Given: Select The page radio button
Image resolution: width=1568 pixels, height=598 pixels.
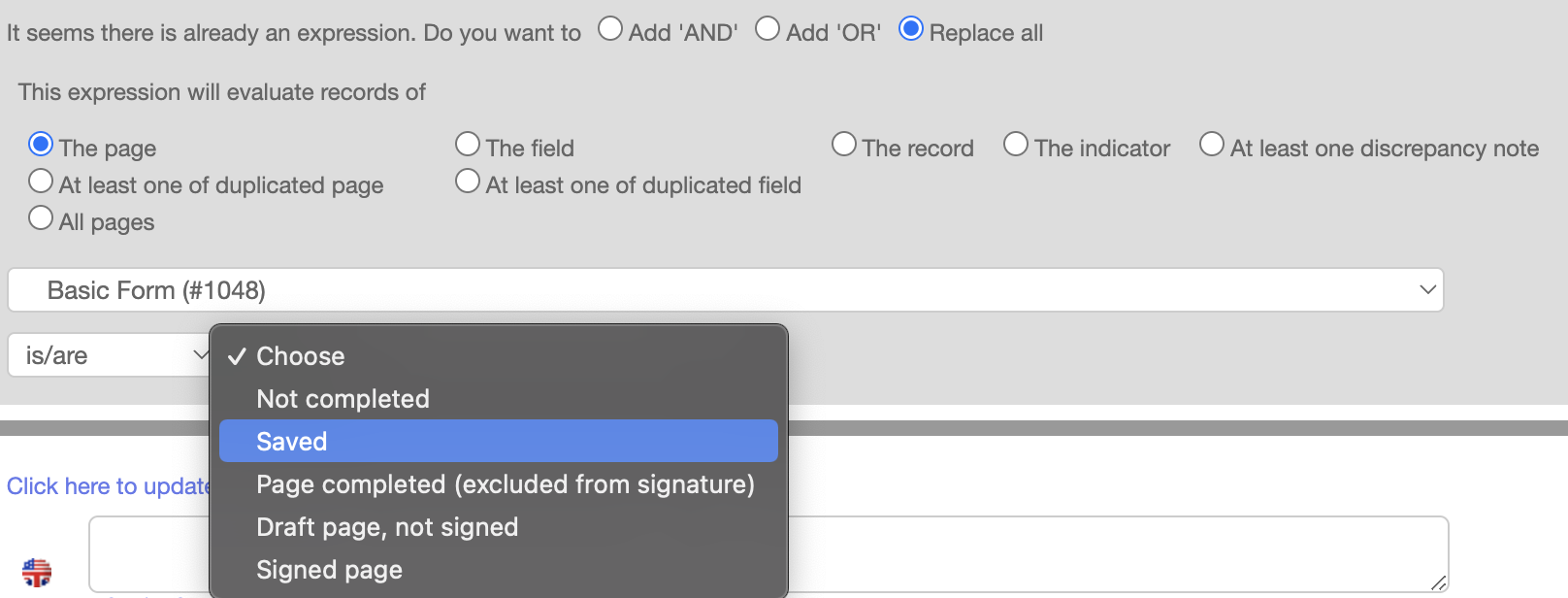Looking at the screenshot, I should click(41, 145).
